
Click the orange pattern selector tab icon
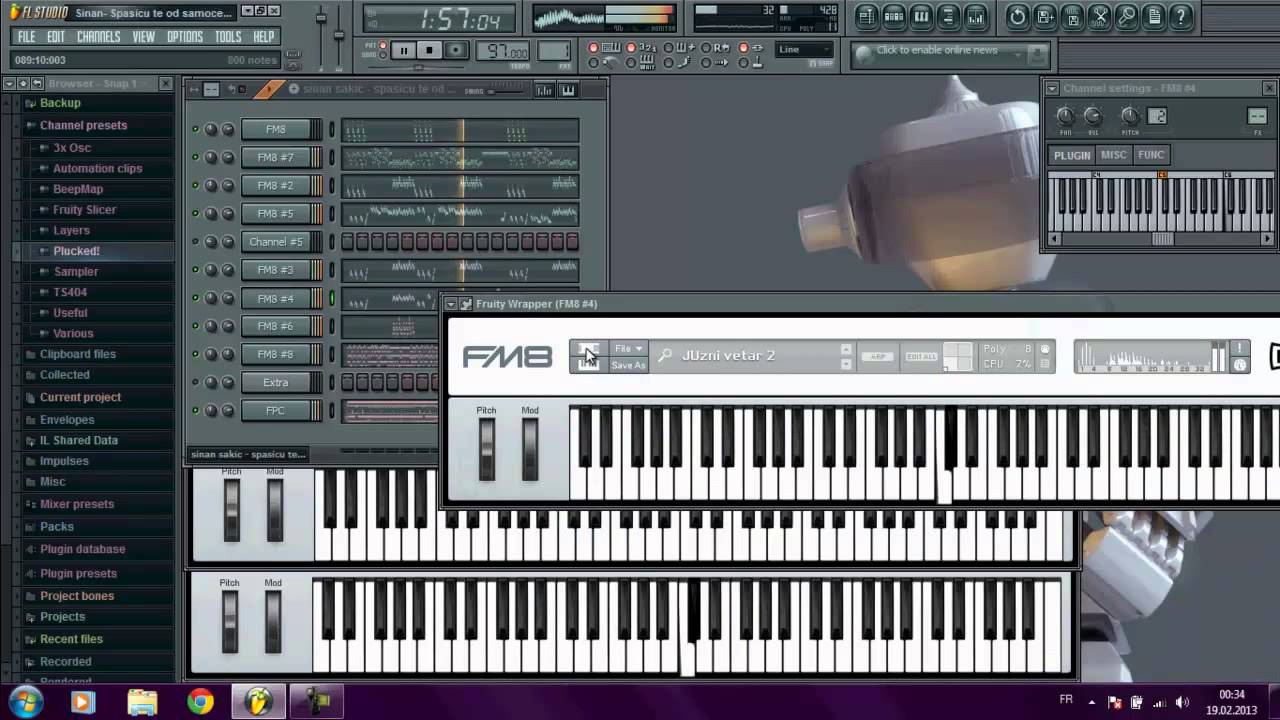tap(267, 90)
